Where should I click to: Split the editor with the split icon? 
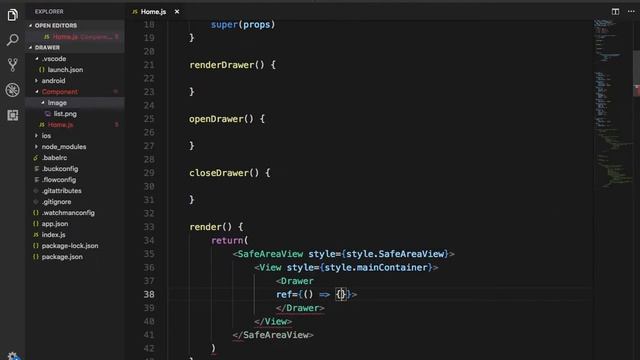coord(615,11)
